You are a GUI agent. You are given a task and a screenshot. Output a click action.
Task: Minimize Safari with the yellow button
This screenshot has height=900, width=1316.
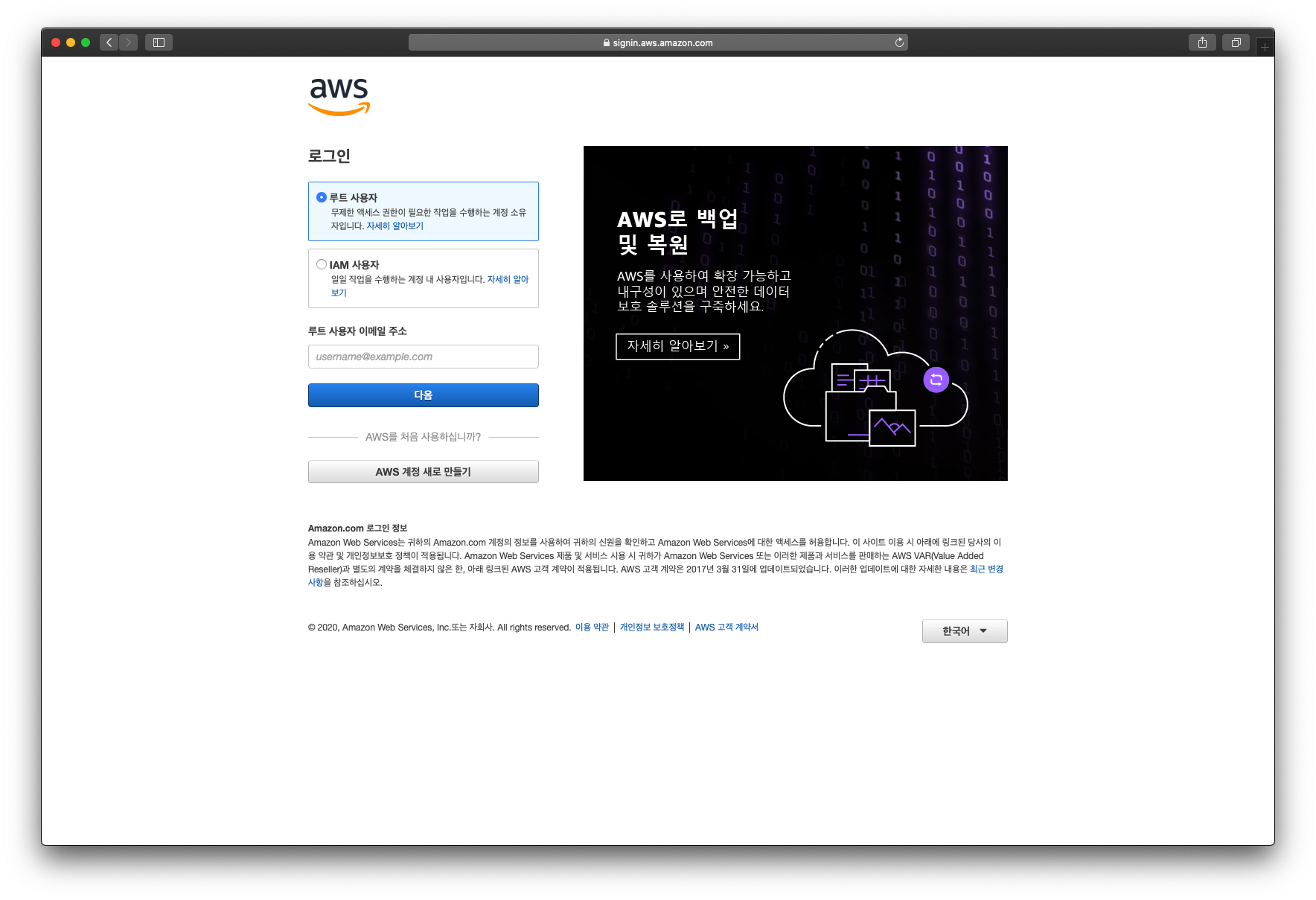[x=71, y=42]
